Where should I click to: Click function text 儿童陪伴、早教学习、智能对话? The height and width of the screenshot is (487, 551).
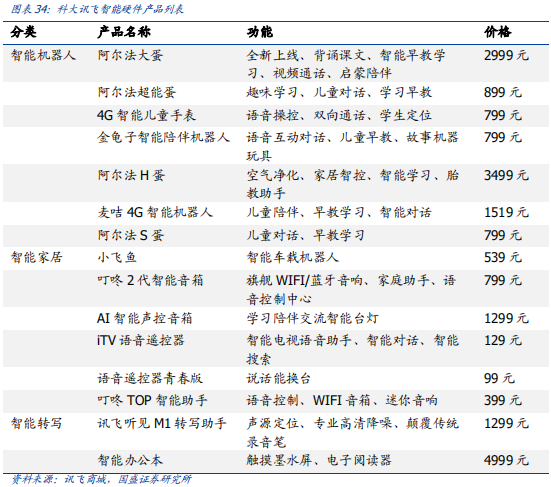tap(339, 212)
